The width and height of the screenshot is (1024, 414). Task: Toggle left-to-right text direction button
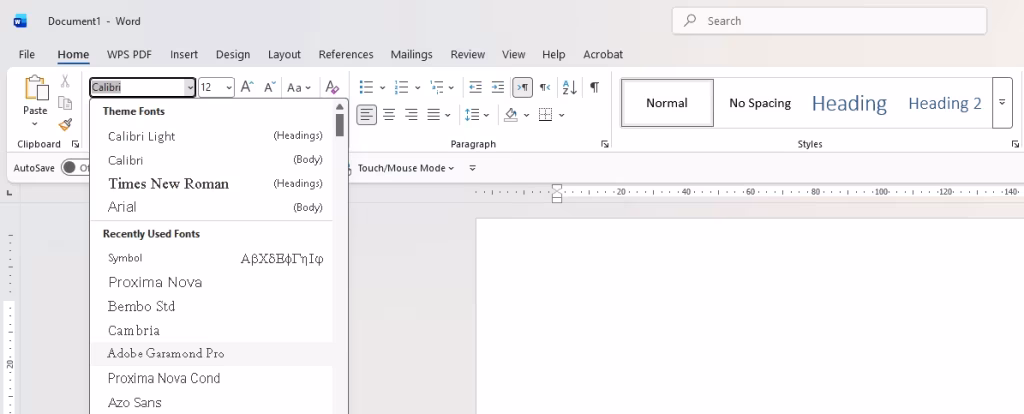[522, 87]
